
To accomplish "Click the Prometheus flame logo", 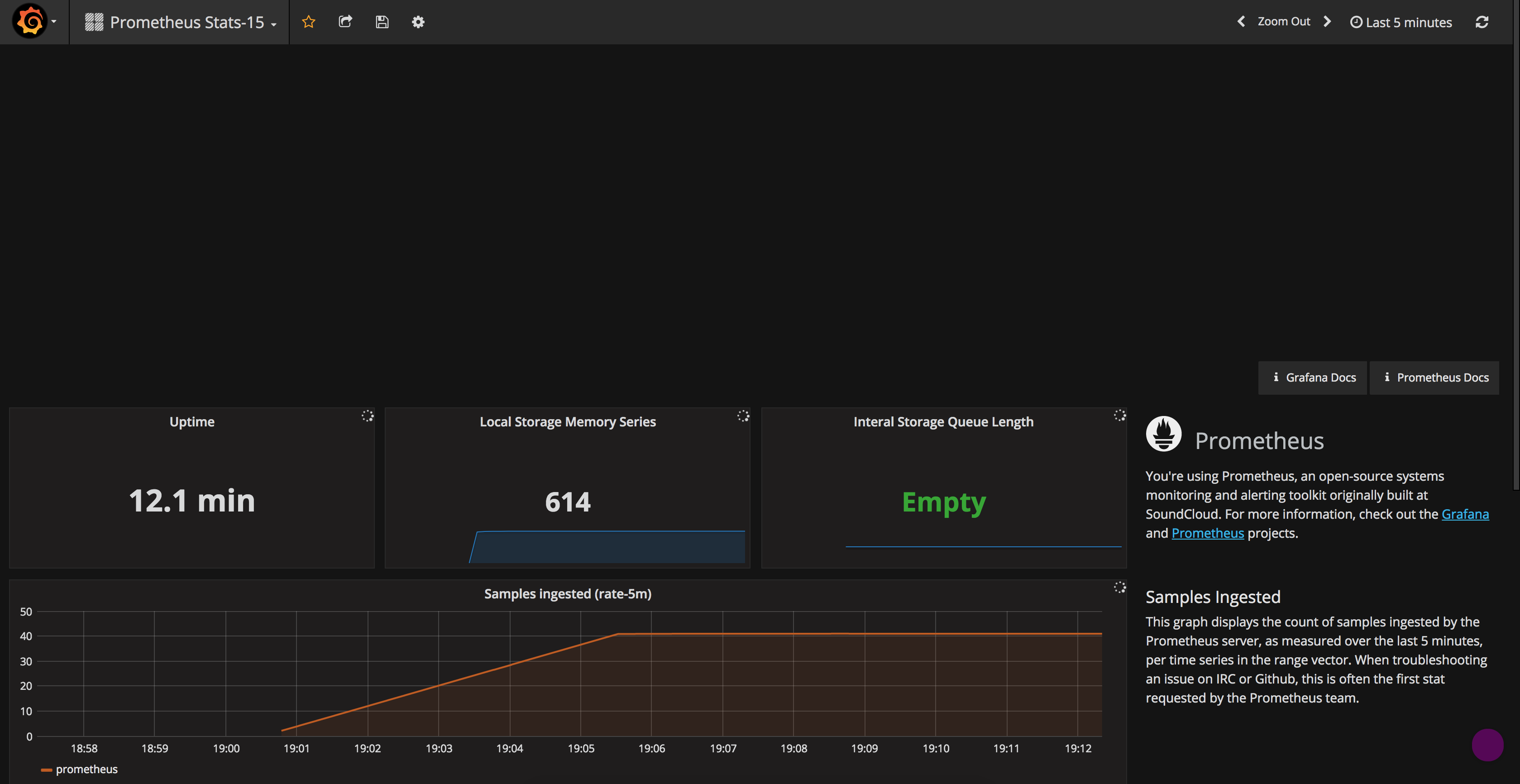I will (1164, 434).
